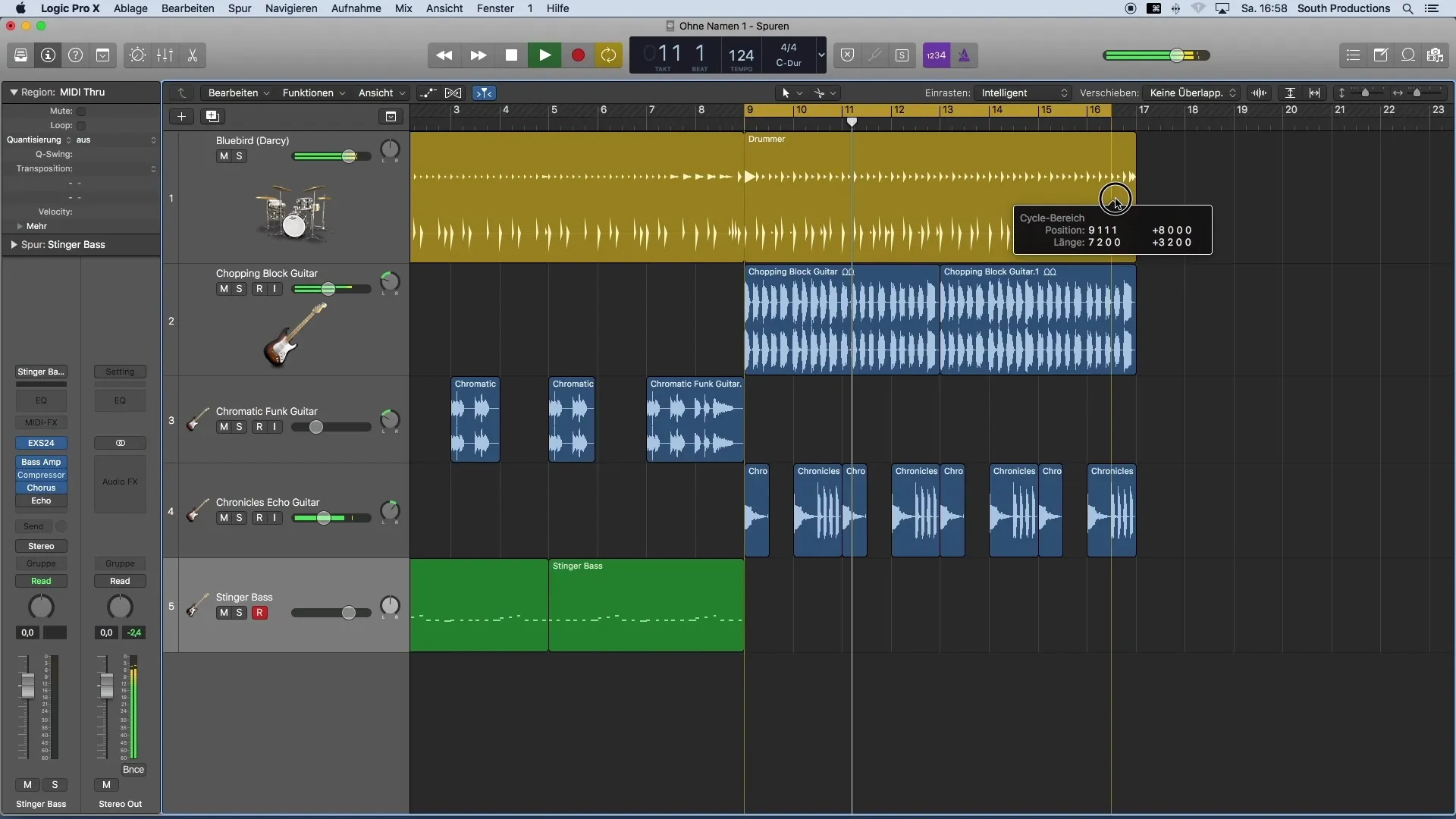Open the Navigieren menu
The height and width of the screenshot is (819, 1456).
(291, 8)
